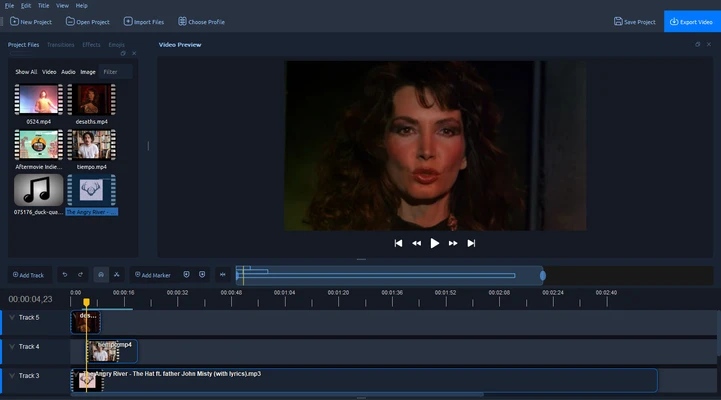
Task: Filter project files by Video
Action: coord(49,72)
